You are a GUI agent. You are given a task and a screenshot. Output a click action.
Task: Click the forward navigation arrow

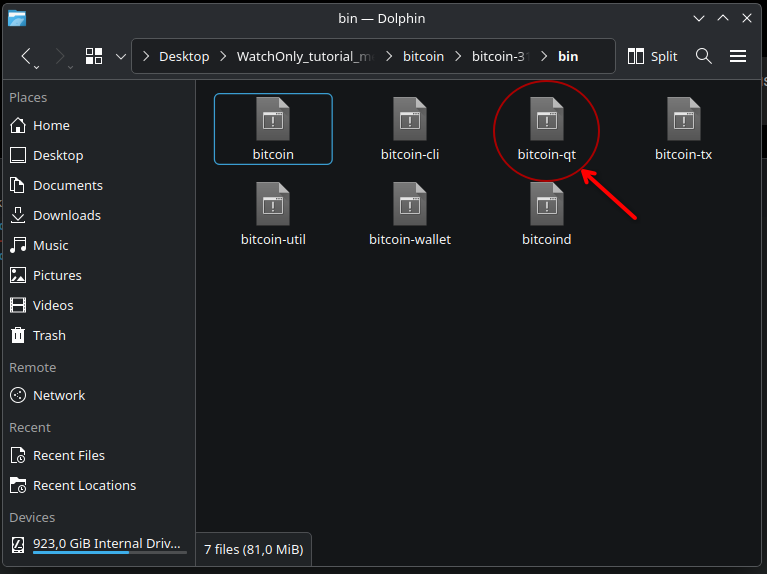point(60,56)
